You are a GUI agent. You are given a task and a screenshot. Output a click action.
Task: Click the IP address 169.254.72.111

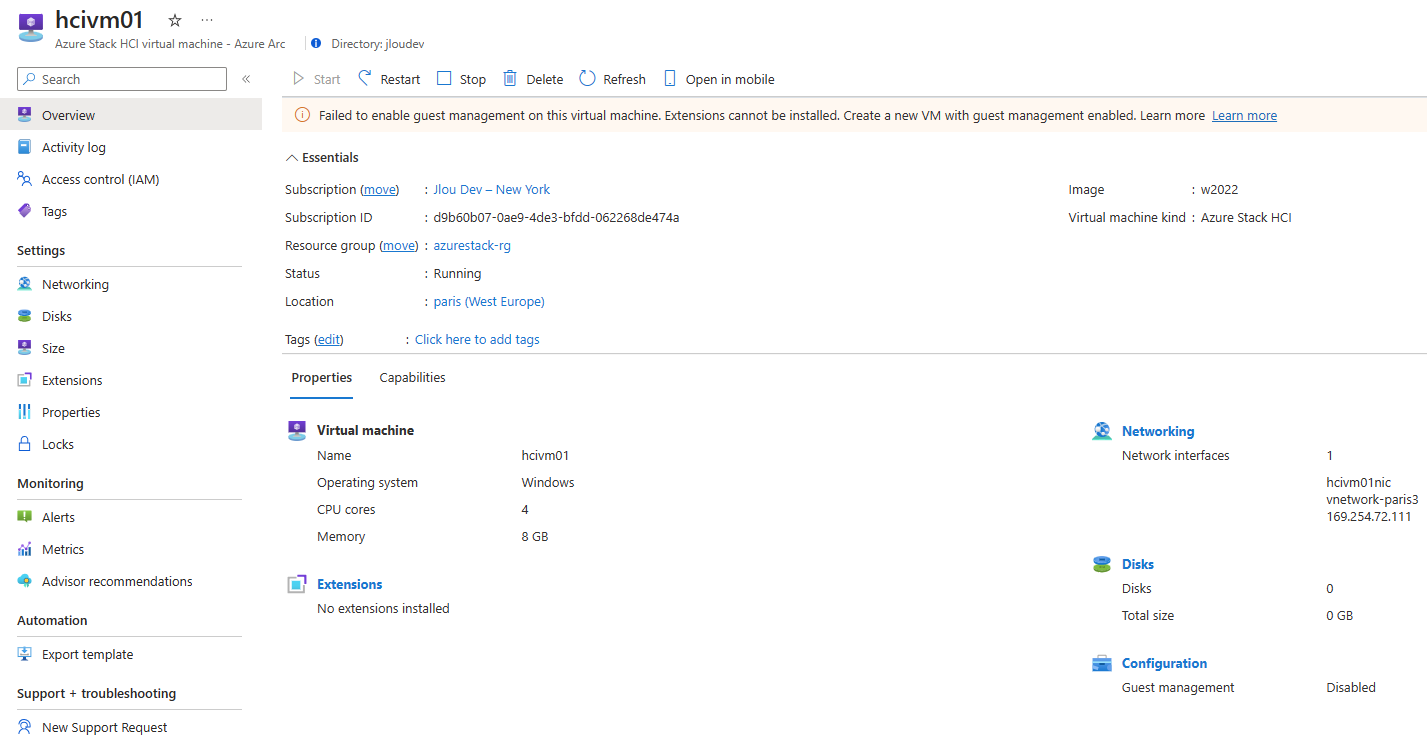tap(1369, 517)
